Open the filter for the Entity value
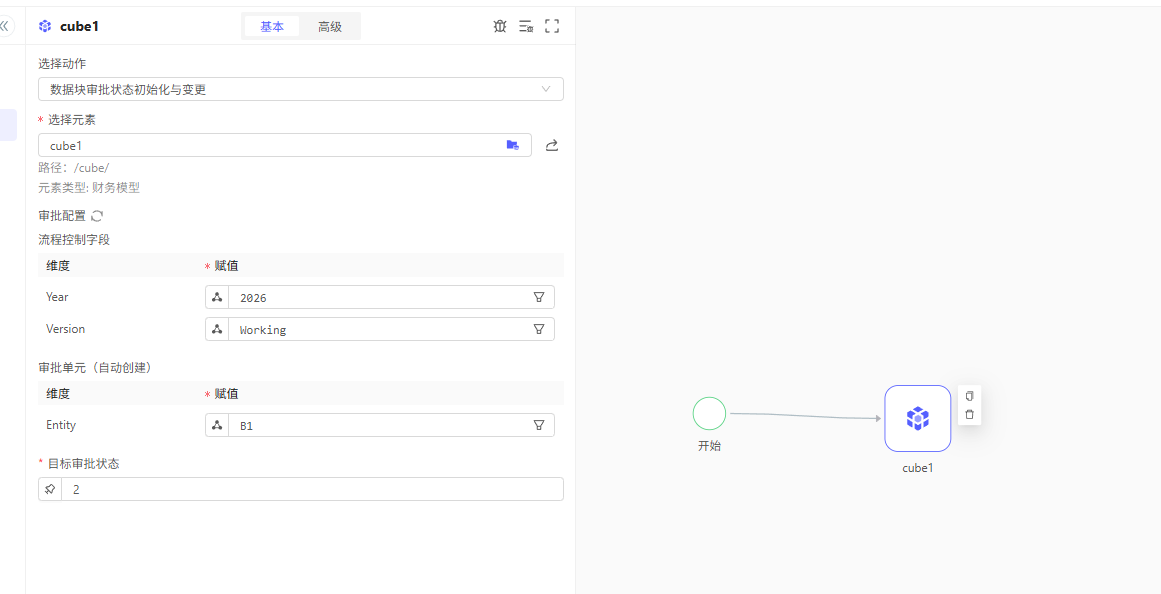 (x=539, y=425)
